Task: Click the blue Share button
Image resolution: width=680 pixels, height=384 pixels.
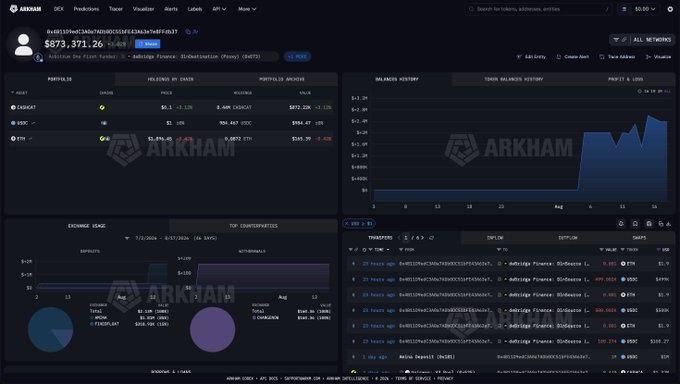Action: tap(147, 44)
